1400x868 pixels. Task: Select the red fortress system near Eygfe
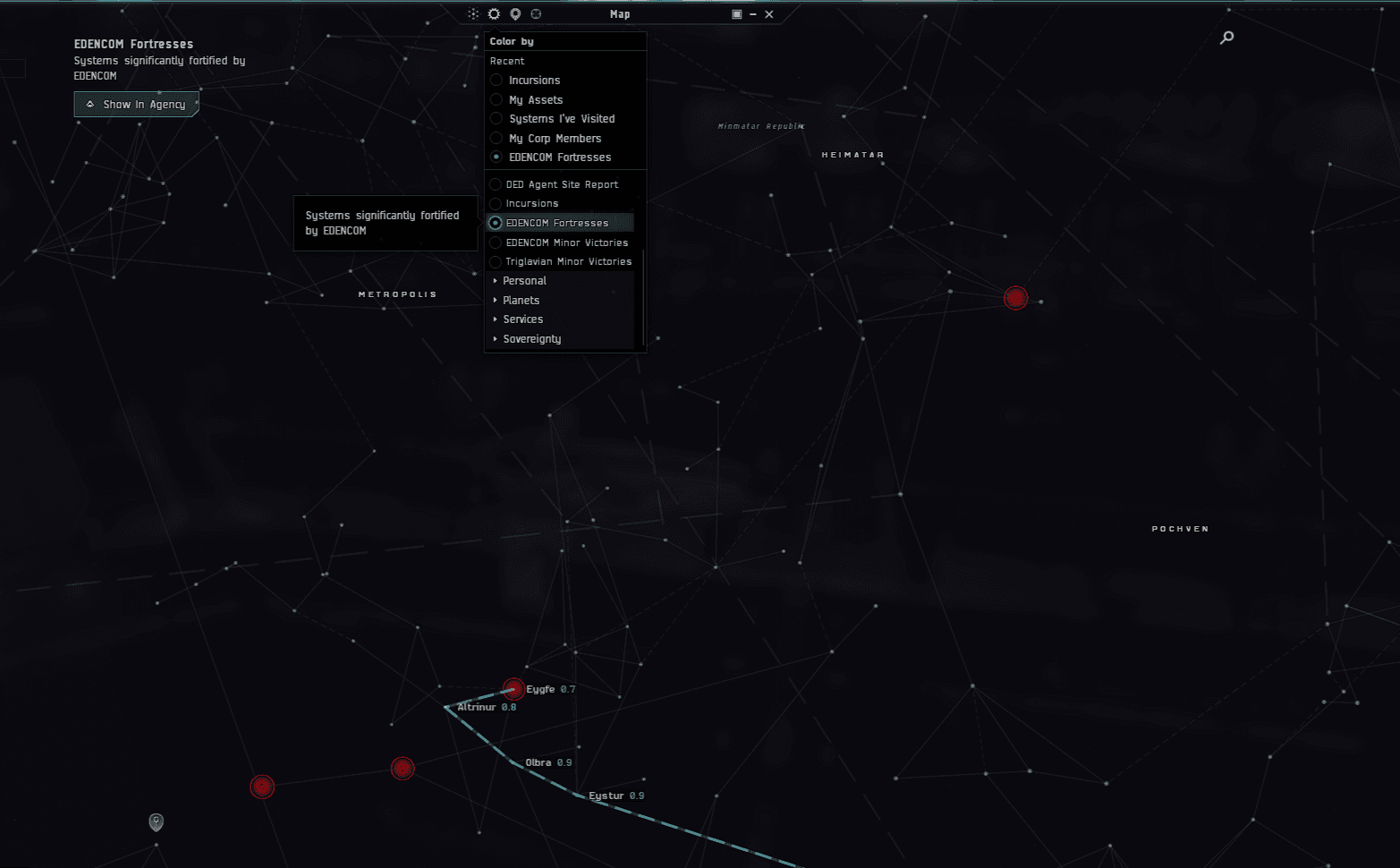[513, 688]
